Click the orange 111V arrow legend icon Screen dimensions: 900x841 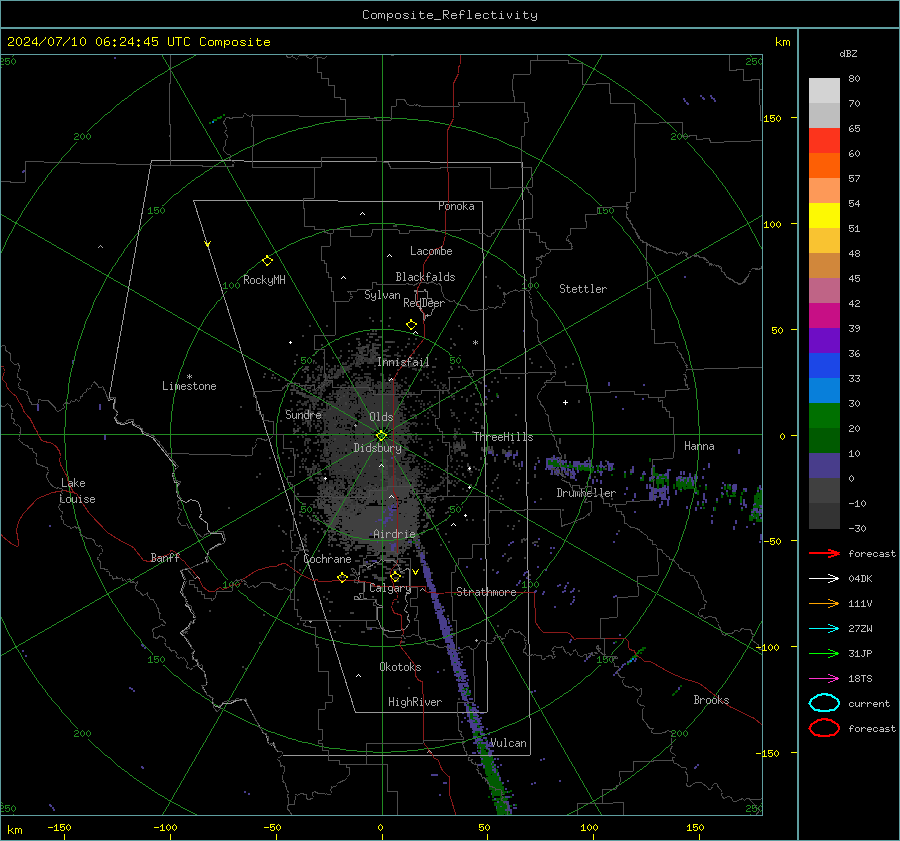(x=824, y=603)
